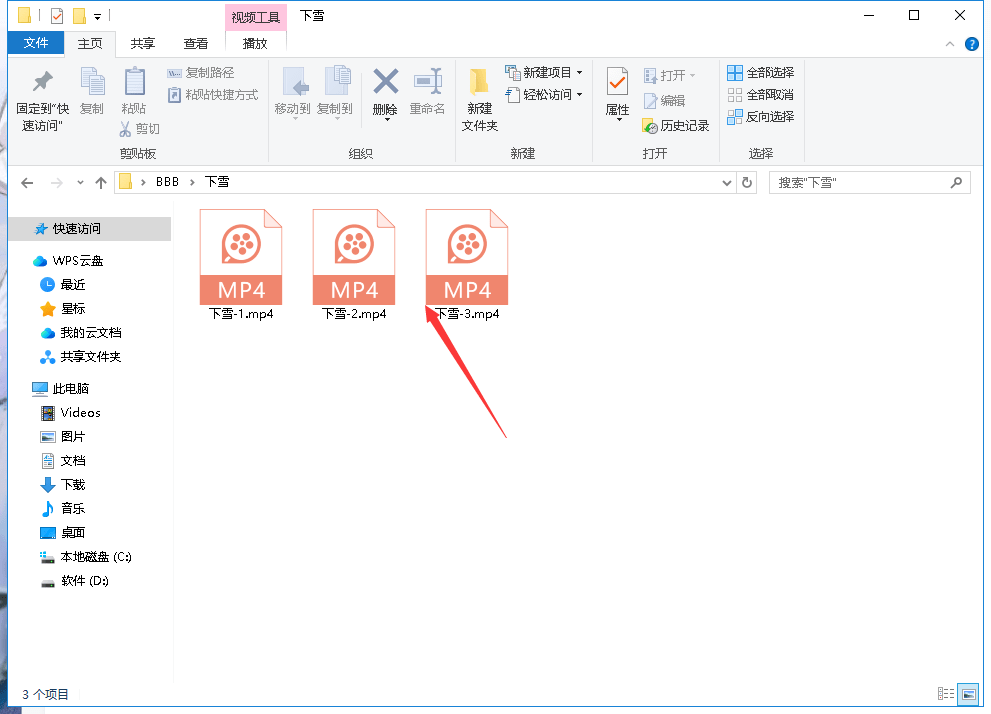991x714 pixels.
Task: Select the file 下雪-3.mp4
Action: [x=467, y=265]
